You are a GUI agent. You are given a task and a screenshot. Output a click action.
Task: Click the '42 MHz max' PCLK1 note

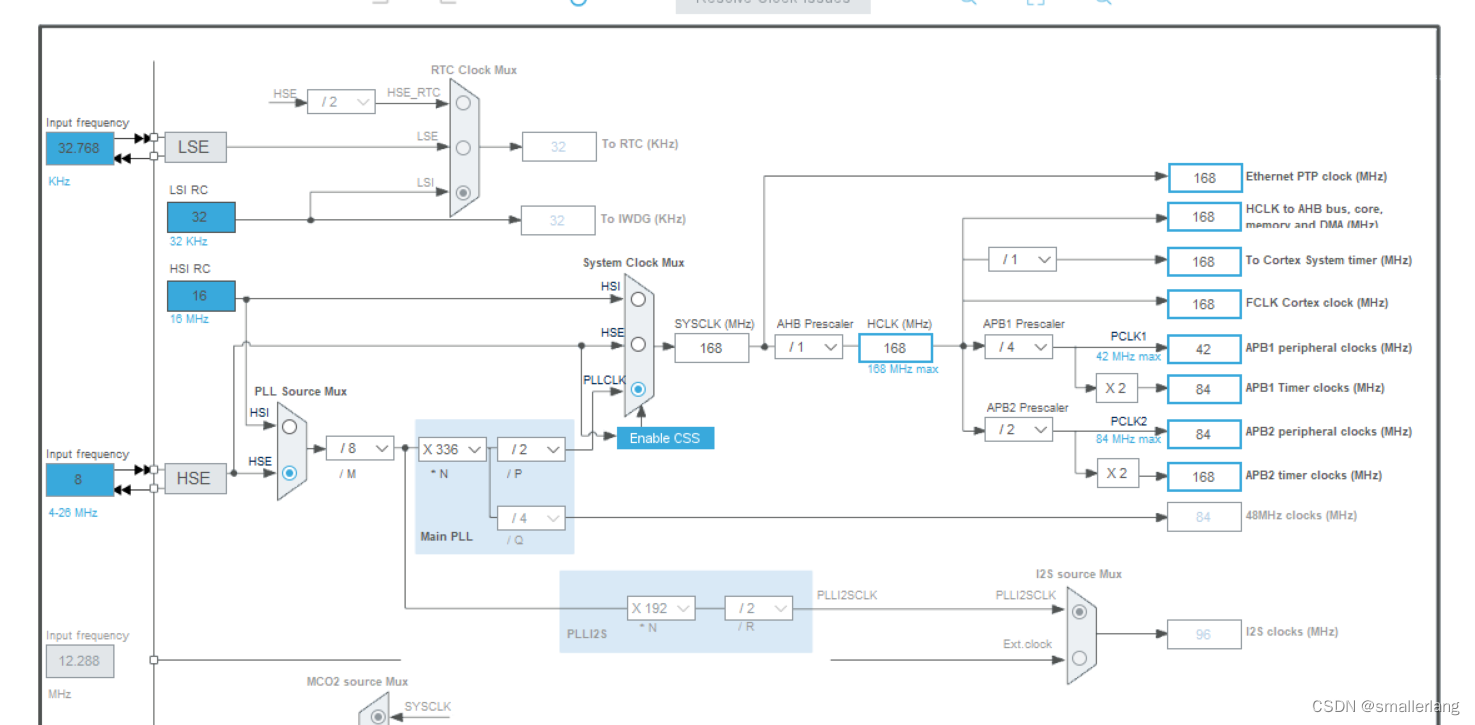point(1128,356)
